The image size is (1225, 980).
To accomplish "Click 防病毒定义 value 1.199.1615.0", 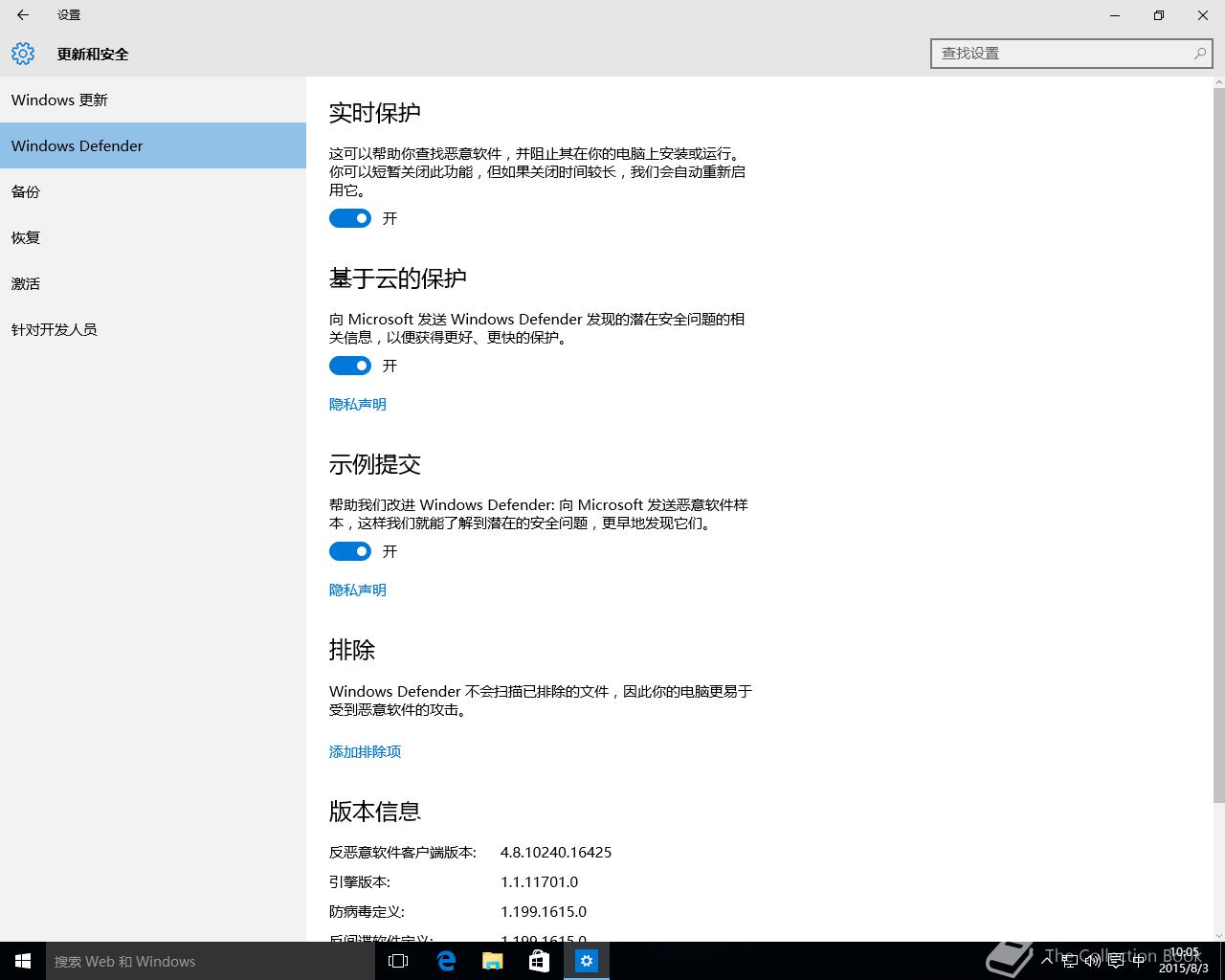I will [x=544, y=911].
